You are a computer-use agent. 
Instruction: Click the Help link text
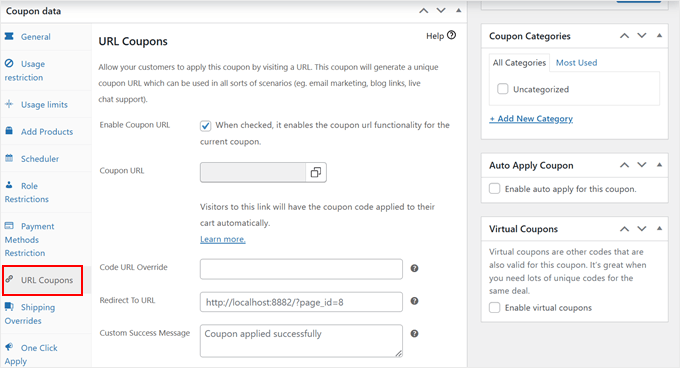(x=435, y=36)
